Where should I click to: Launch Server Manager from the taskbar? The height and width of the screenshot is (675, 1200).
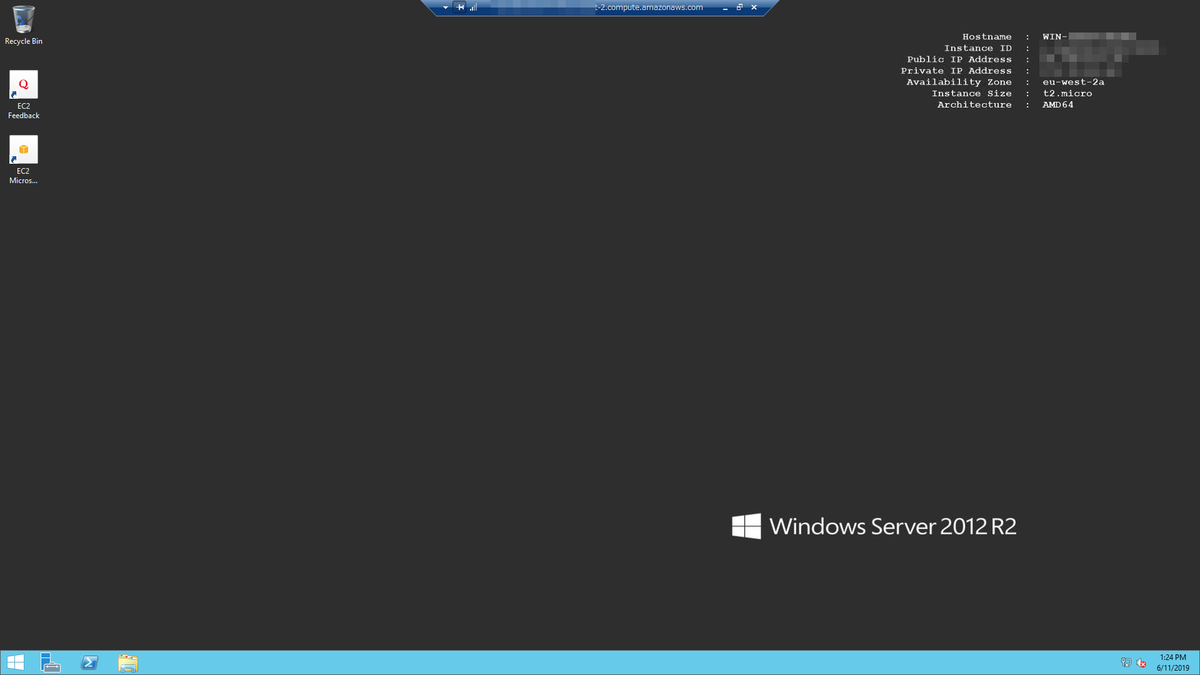point(51,662)
